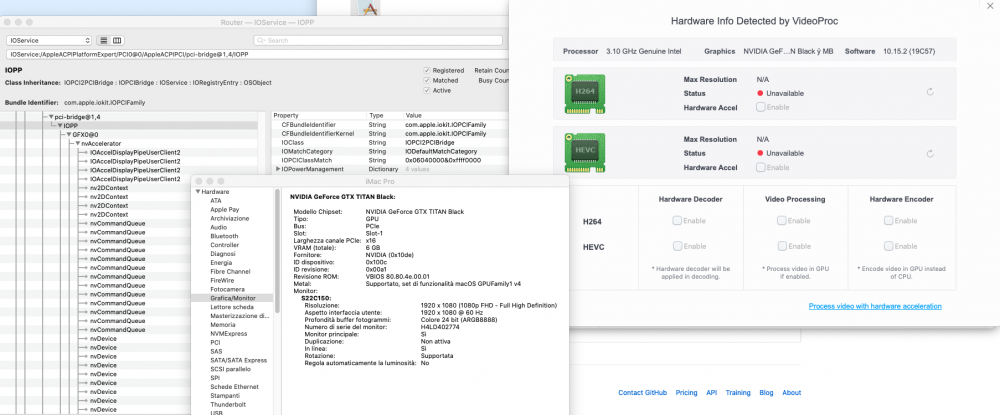The image size is (1000, 415).
Task: Enable H264 Video Processing
Action: [x=781, y=221]
